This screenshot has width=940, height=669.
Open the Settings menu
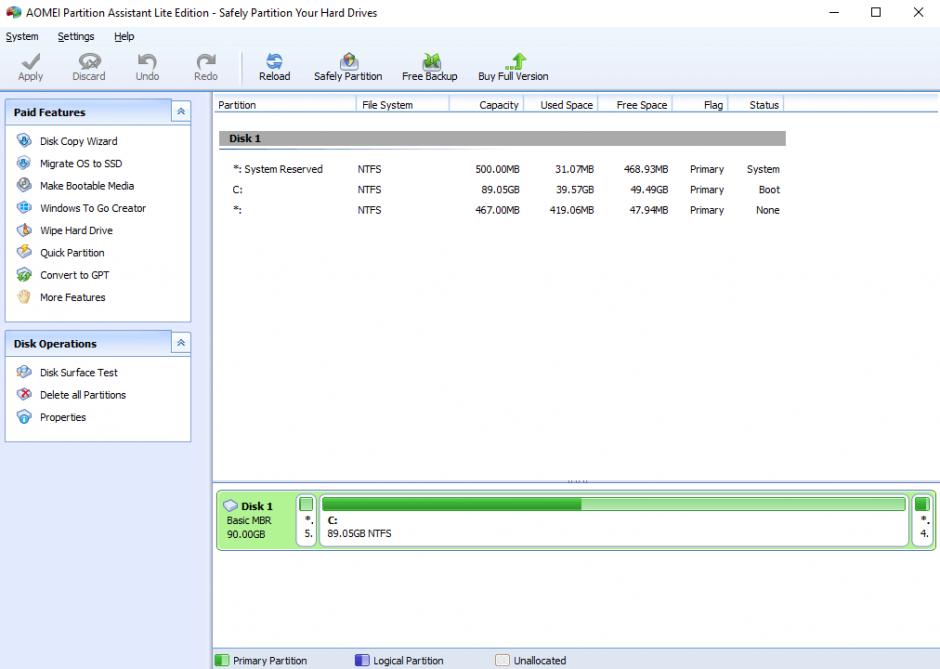pyautogui.click(x=76, y=37)
